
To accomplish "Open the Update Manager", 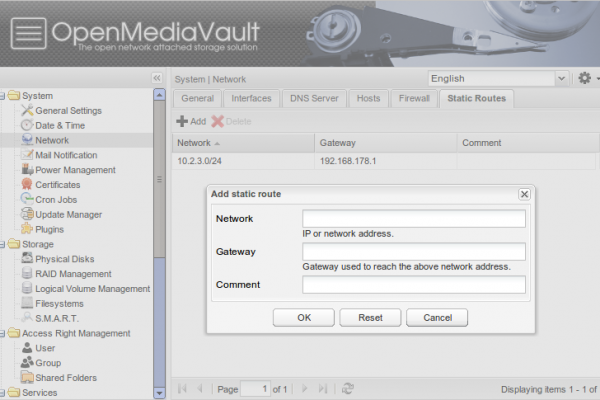I will point(68,215).
